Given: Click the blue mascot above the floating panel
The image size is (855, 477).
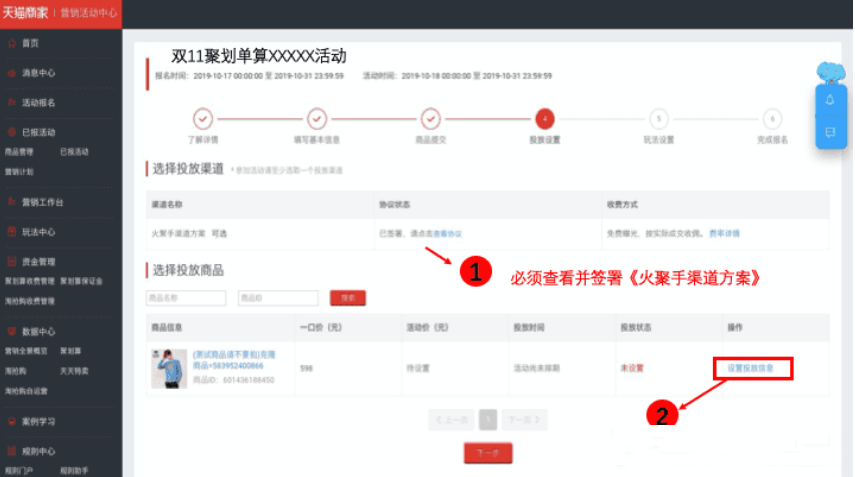Looking at the screenshot, I should pos(830,73).
